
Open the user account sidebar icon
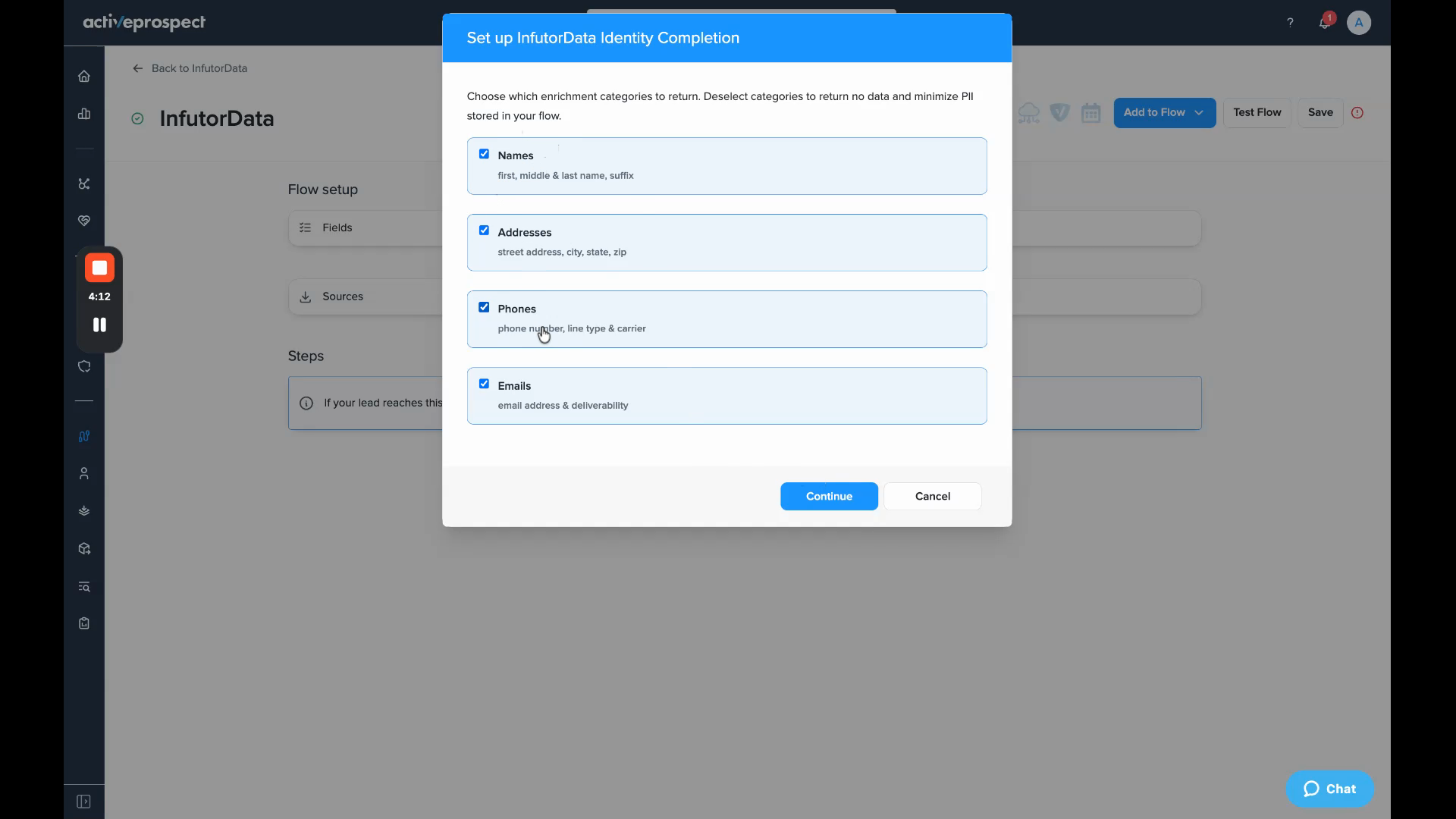tap(84, 473)
